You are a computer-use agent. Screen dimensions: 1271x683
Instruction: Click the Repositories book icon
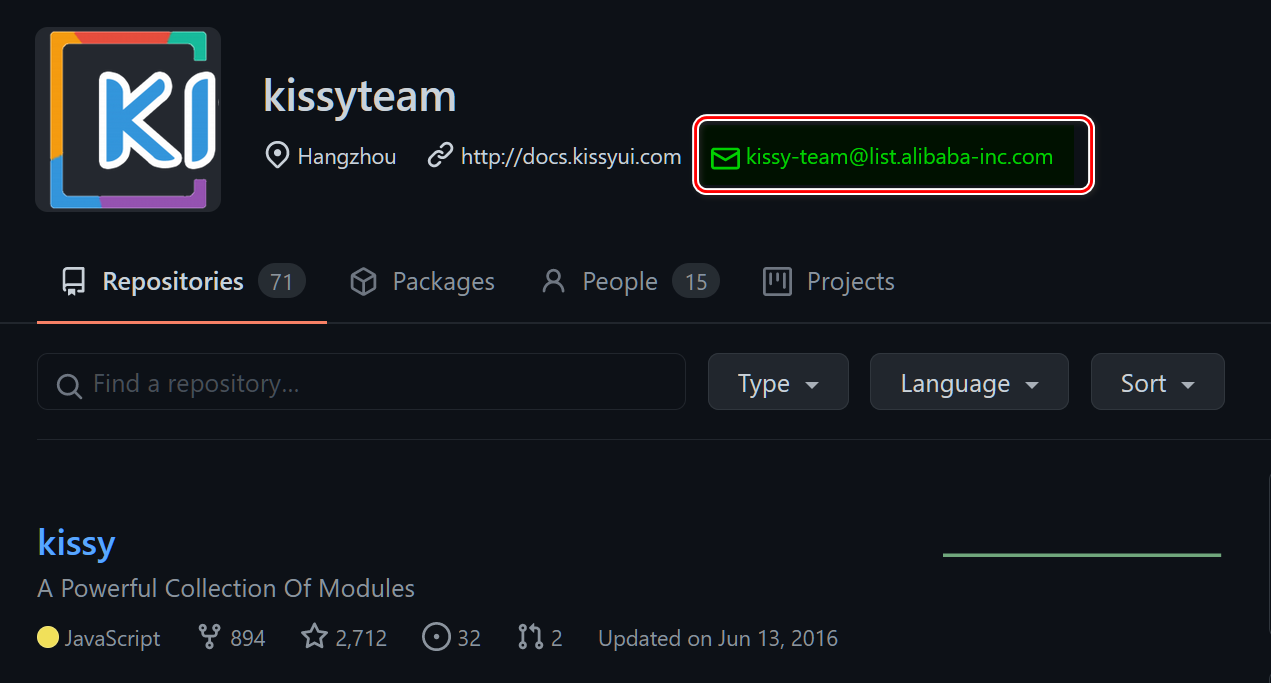click(x=73, y=282)
